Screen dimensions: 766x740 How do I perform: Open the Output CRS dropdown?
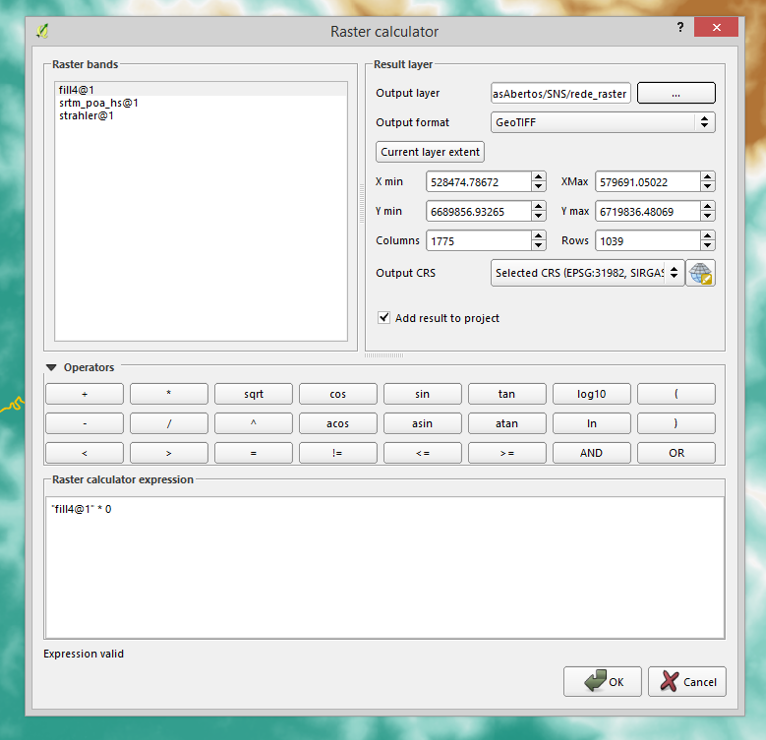pos(587,273)
